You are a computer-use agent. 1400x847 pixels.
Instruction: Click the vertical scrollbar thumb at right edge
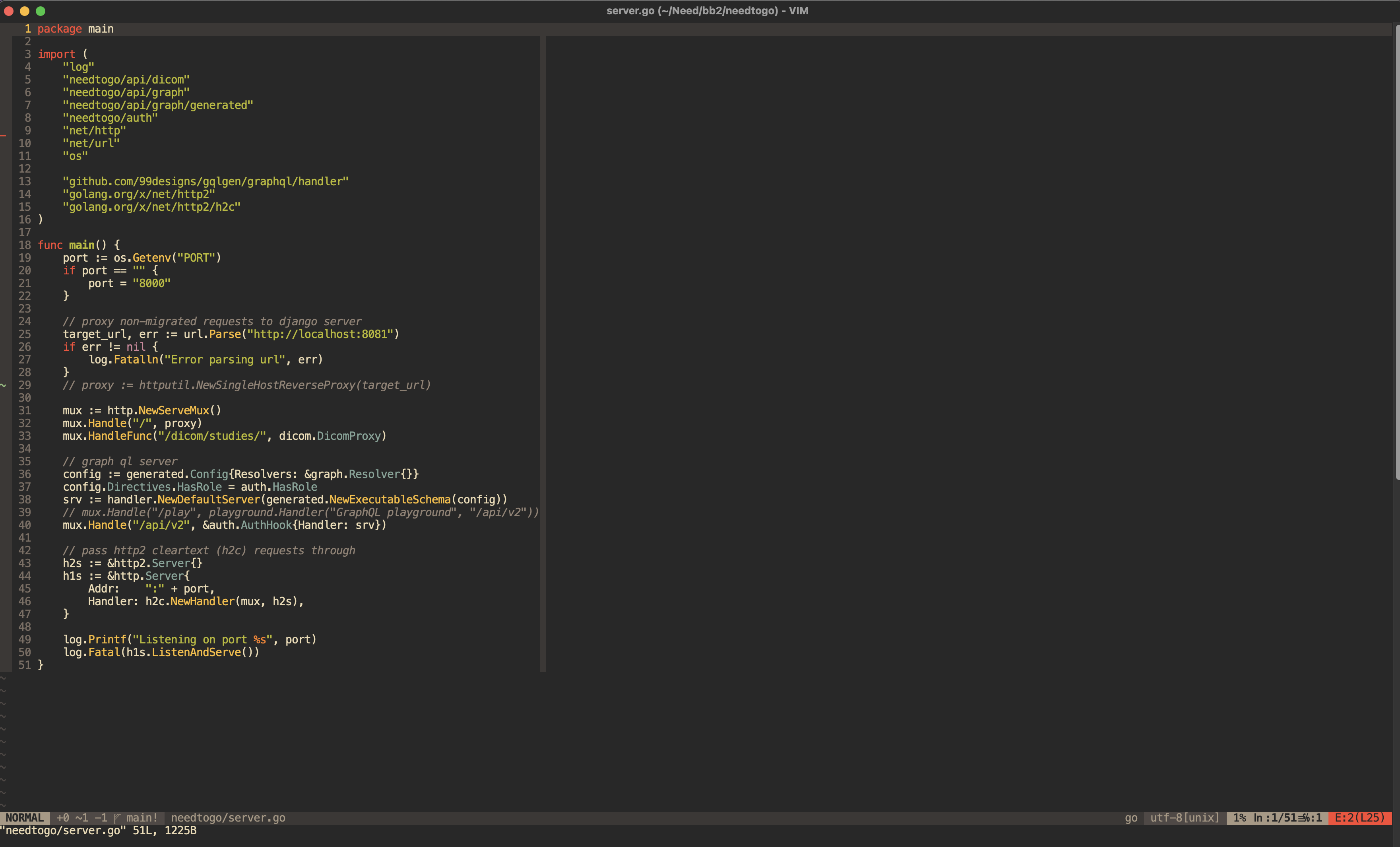tap(1397, 253)
